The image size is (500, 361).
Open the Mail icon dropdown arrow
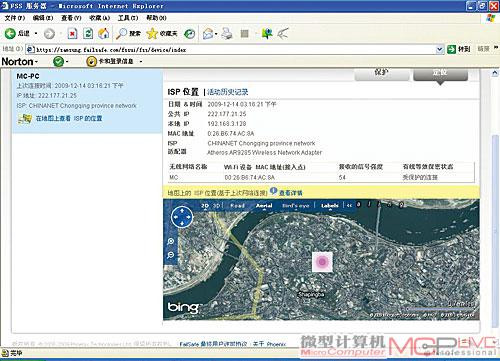click(x=216, y=34)
